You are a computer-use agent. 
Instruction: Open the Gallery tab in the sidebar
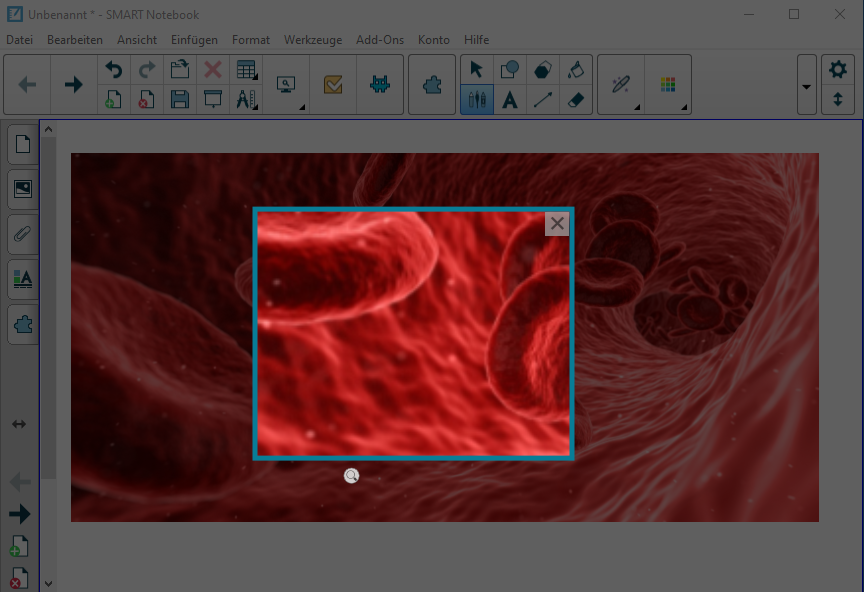click(22, 189)
